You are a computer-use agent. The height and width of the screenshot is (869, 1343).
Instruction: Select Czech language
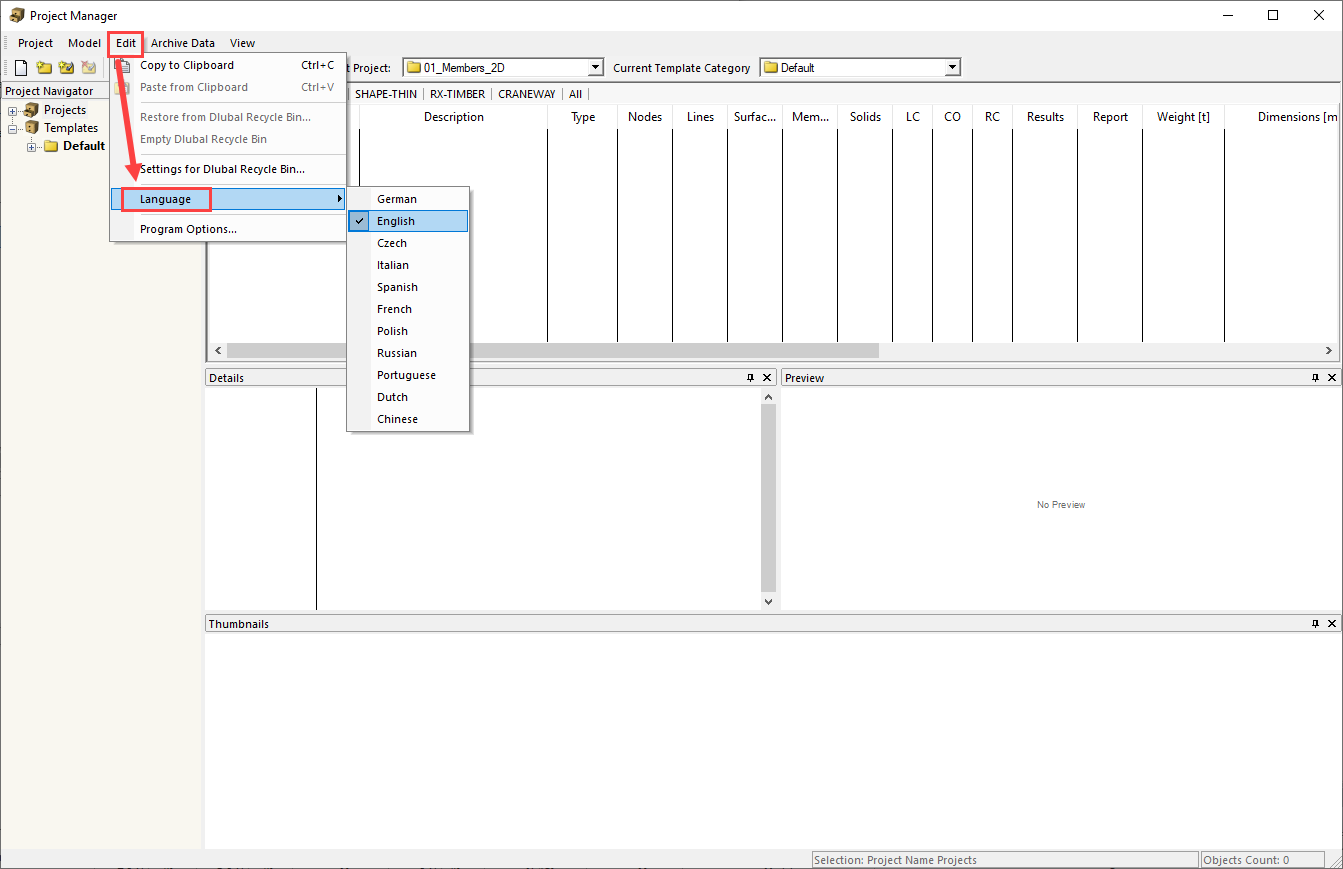[408, 243]
